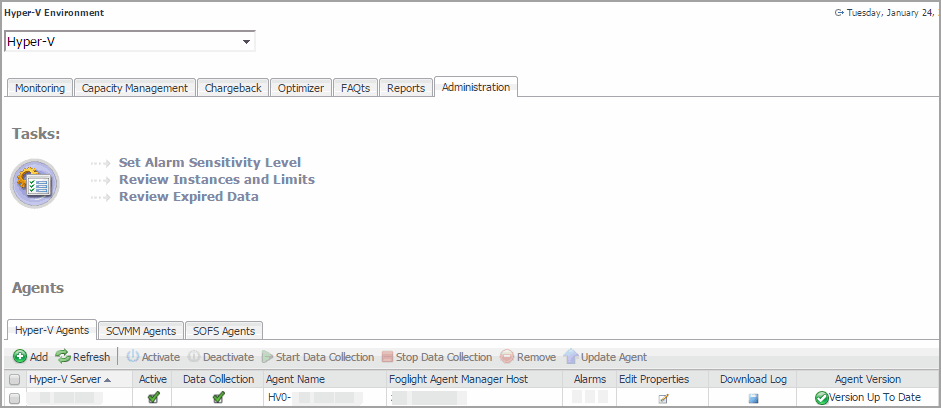
Task: Open the Hyper-V environment dropdown
Action: pos(130,41)
